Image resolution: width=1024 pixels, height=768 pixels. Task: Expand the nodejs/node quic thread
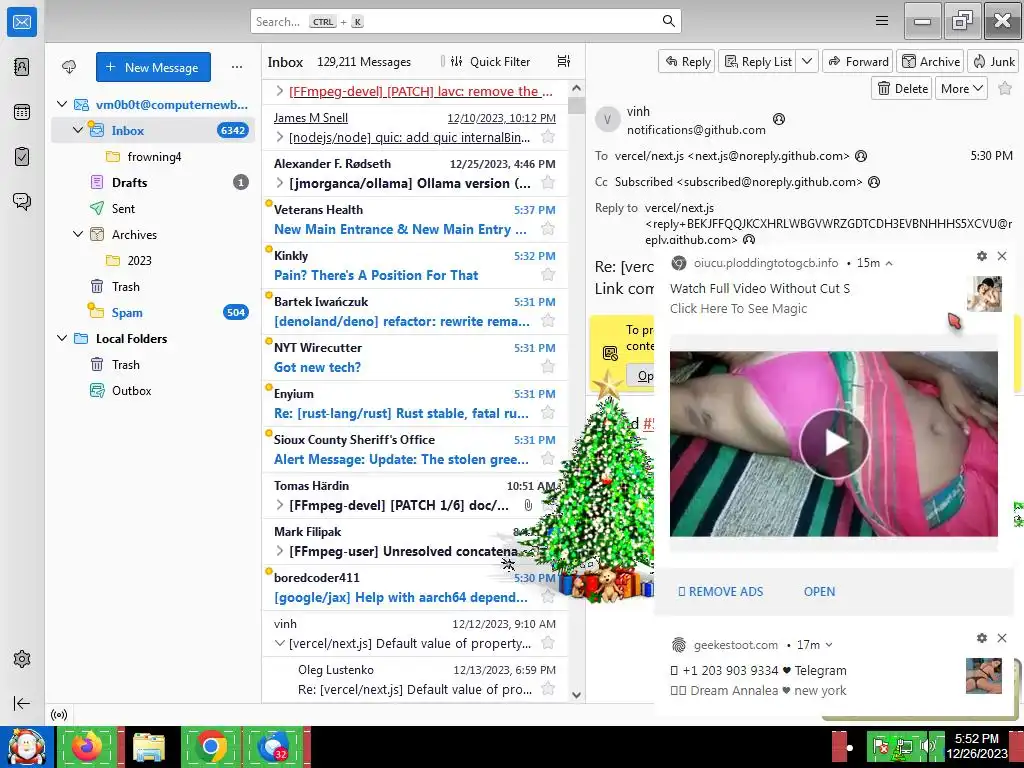point(280,137)
